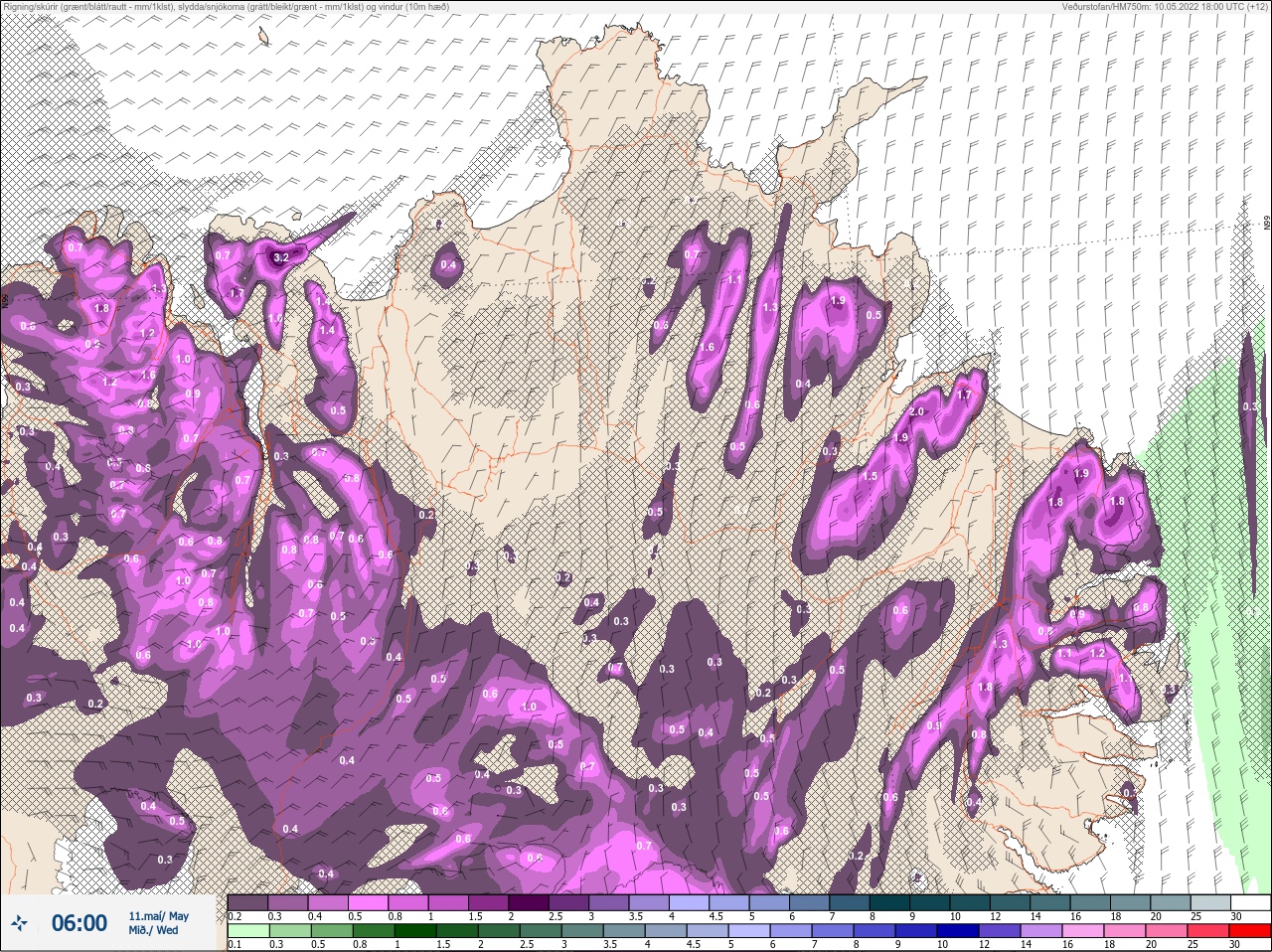Click the Veðurstofan logo icon beside 06:00

coord(19,923)
